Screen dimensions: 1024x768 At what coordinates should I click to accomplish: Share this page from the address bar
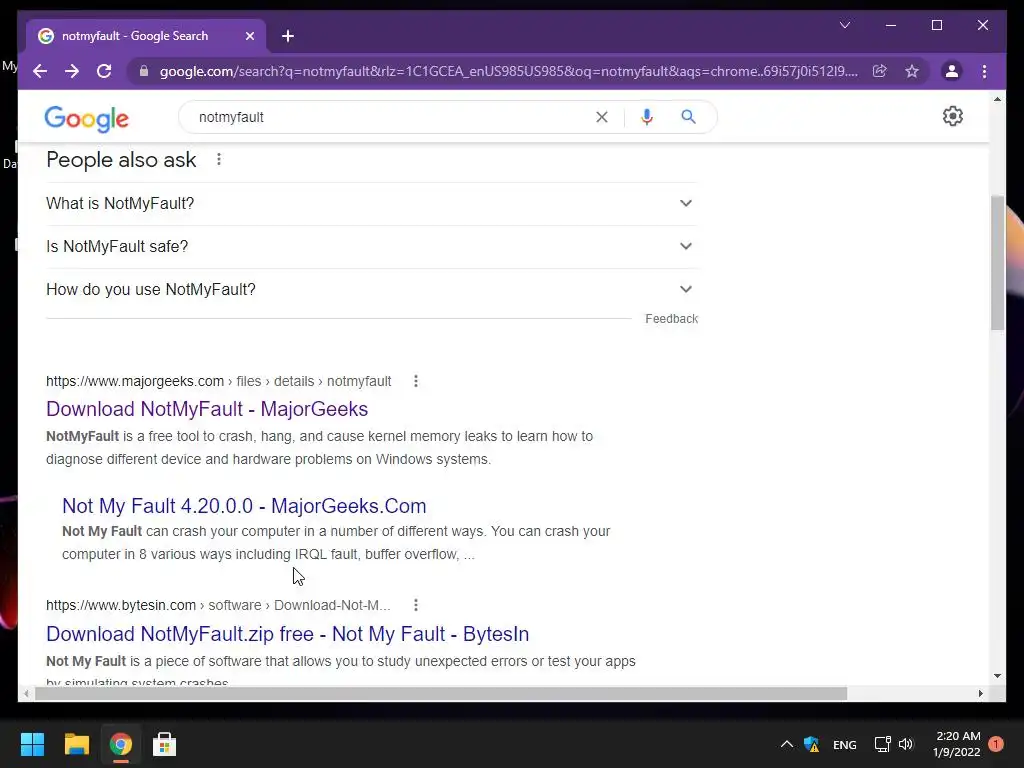(880, 71)
